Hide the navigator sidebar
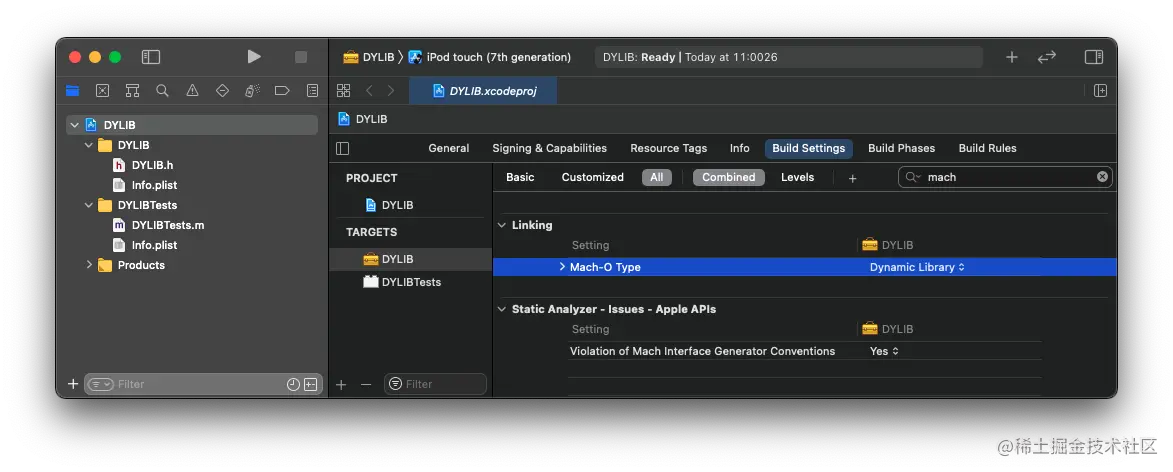Viewport: 1173px width, 472px height. pyautogui.click(x=151, y=57)
